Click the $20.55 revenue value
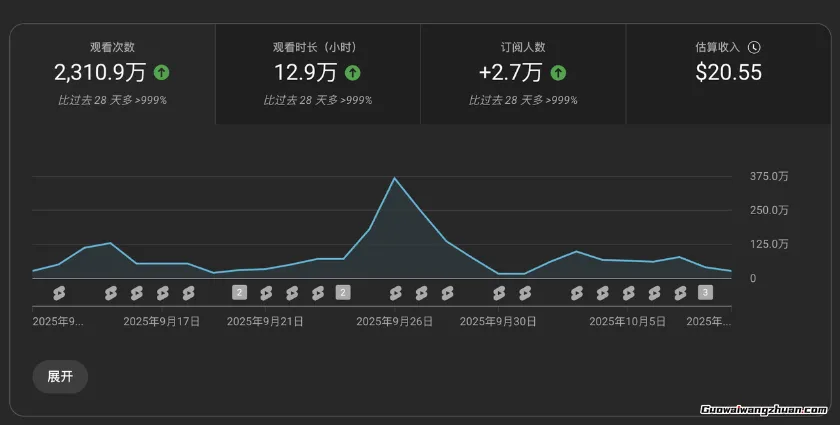The width and height of the screenshot is (840, 425). (729, 72)
